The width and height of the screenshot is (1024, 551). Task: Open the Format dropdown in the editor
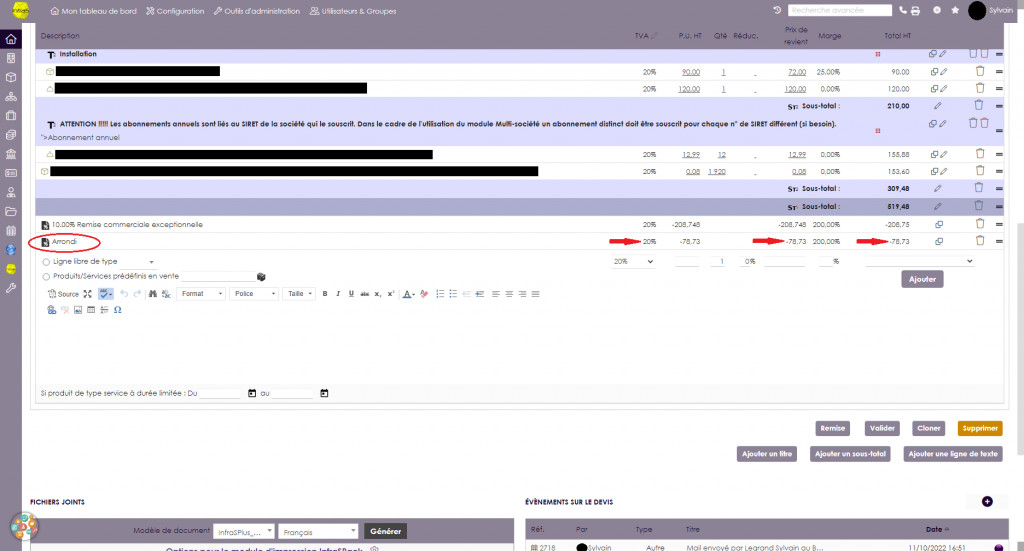tap(202, 294)
